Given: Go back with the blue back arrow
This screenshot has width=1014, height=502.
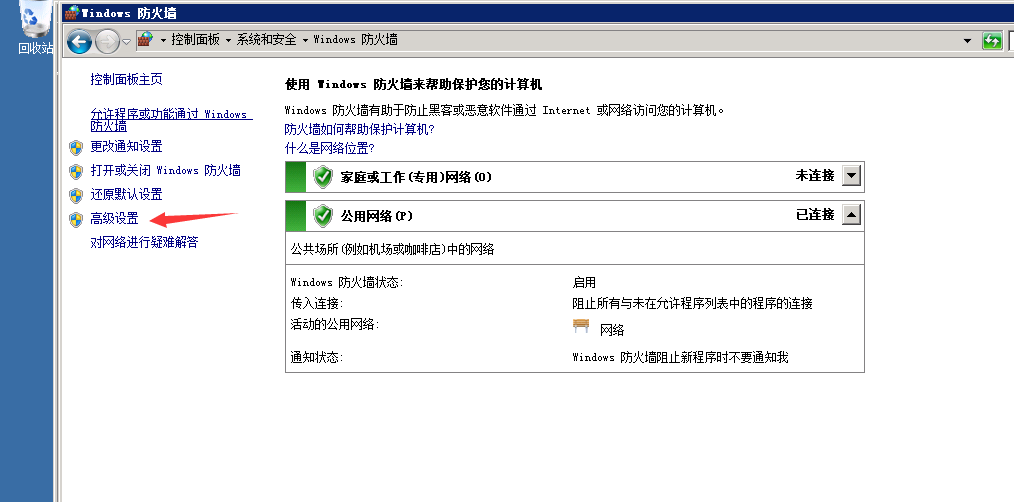Looking at the screenshot, I should 80,42.
